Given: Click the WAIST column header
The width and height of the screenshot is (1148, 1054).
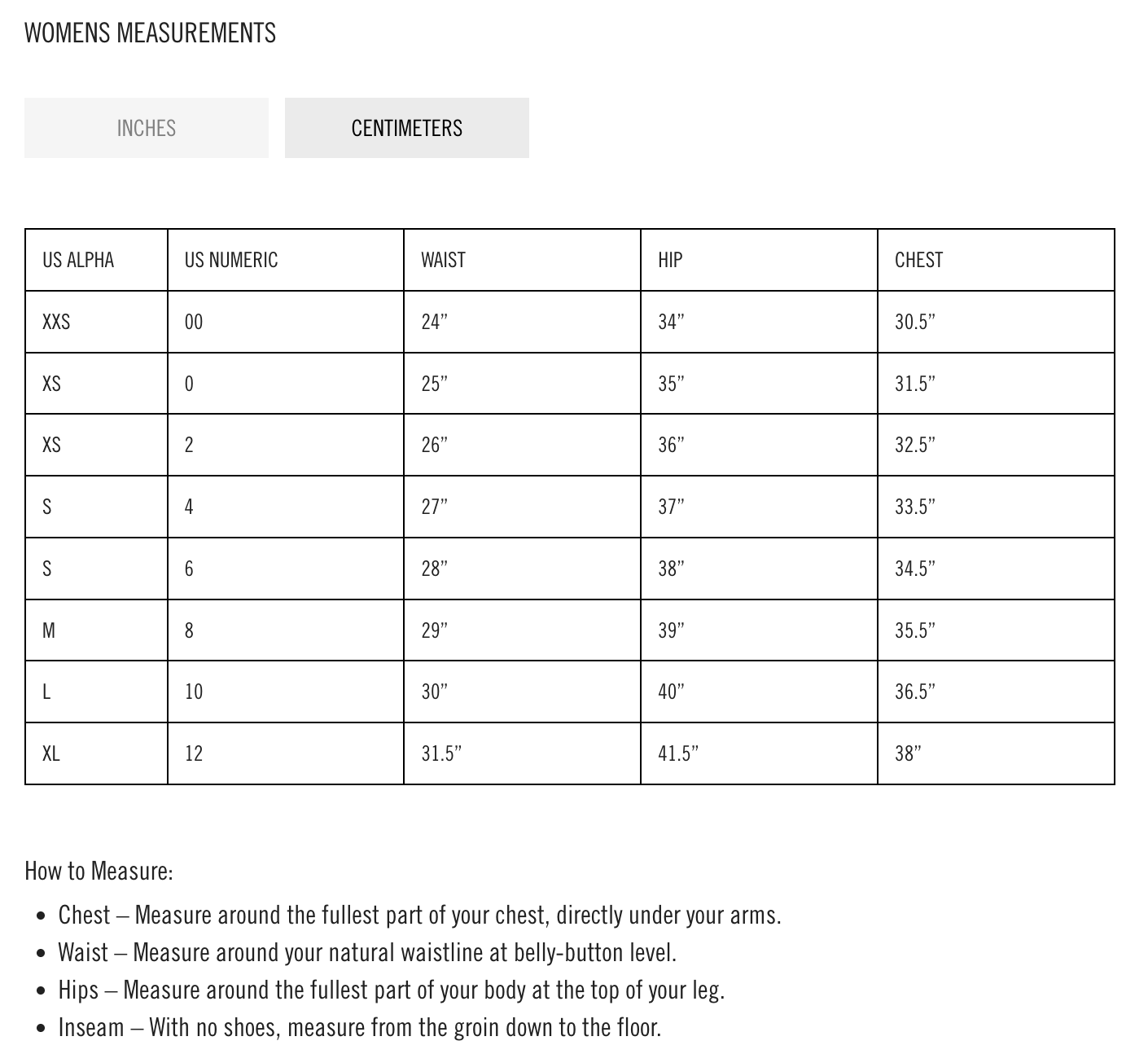Looking at the screenshot, I should pos(443,260).
